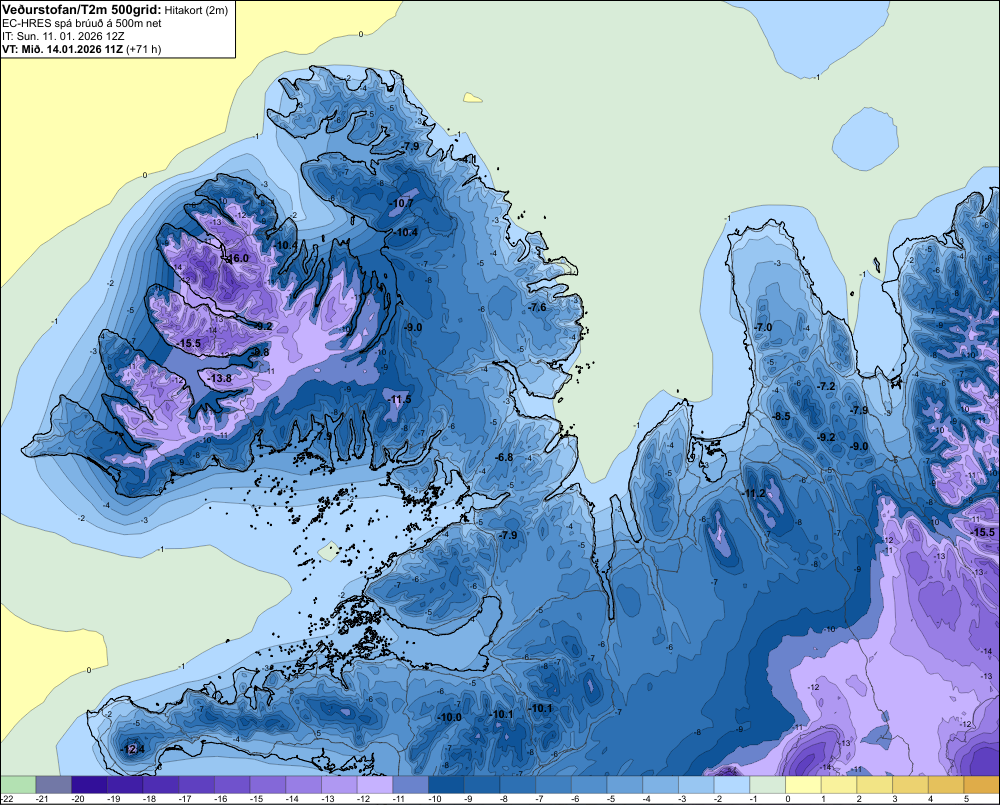Viewport: 1000px width, 805px height.
Task: Pick the legend swatch between -6 and -5
Action: [x=589, y=785]
